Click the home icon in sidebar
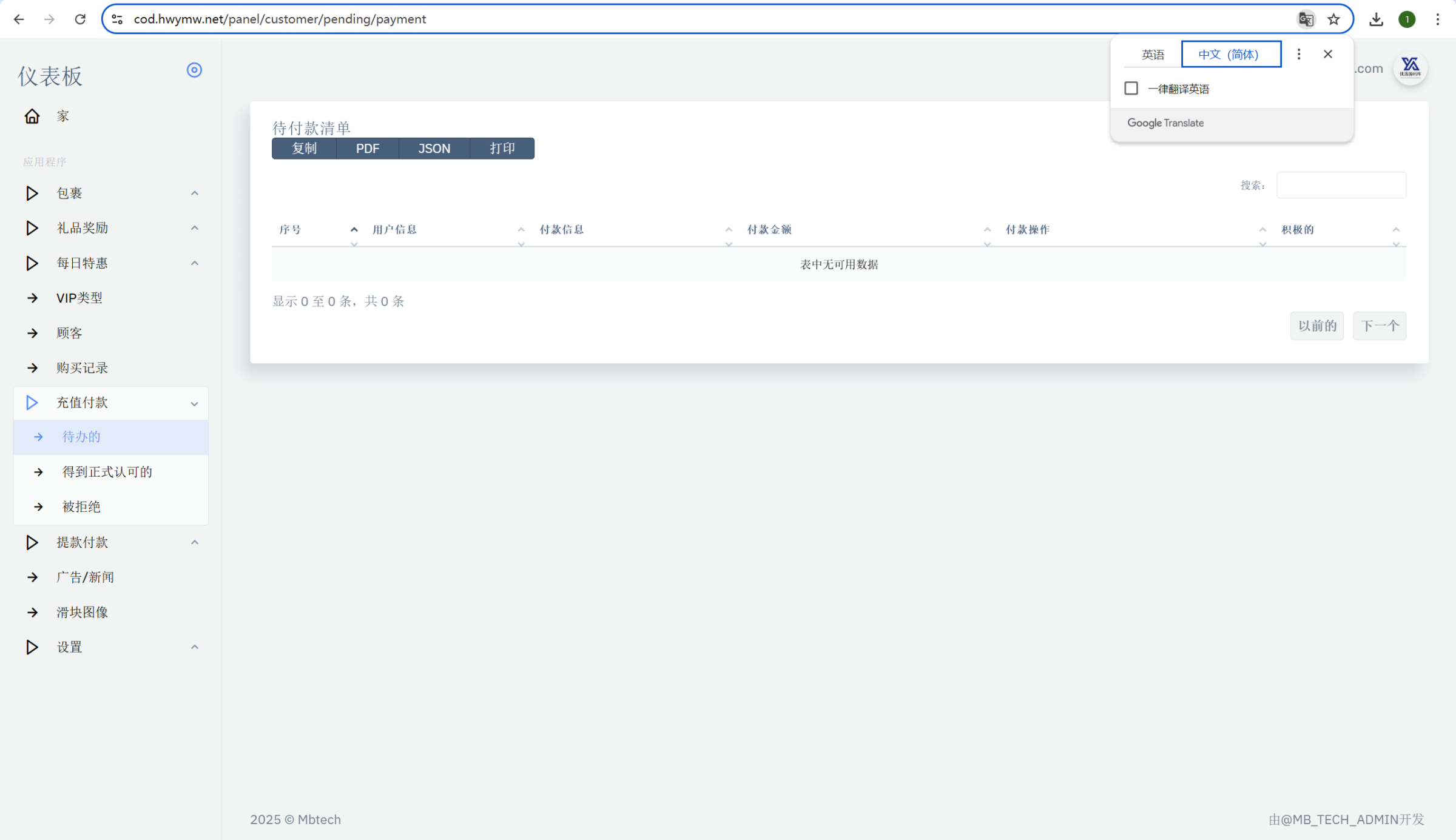This screenshot has width=1456, height=840. coord(32,116)
